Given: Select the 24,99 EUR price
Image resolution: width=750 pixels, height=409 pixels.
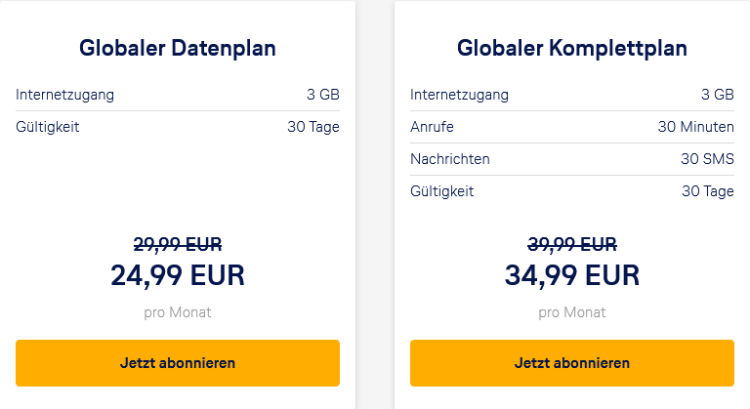Looking at the screenshot, I should pos(177,275).
